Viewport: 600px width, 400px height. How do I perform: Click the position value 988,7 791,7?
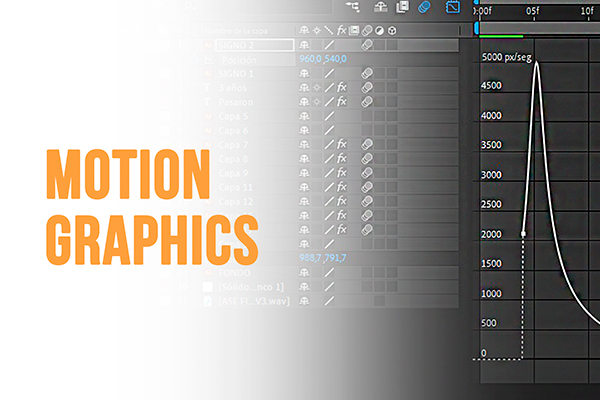click(x=323, y=258)
